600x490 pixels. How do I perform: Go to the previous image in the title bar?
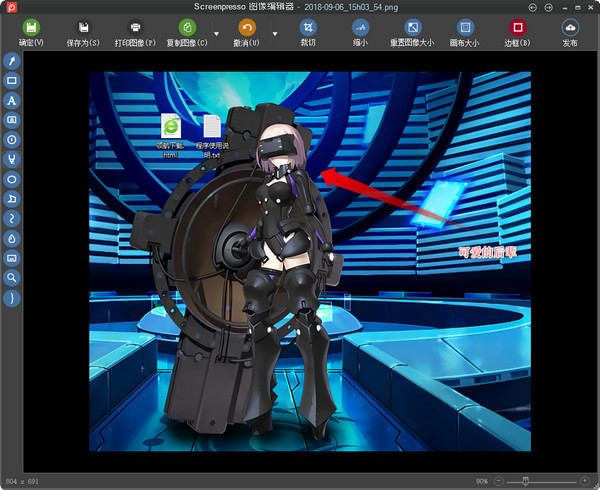pyautogui.click(x=533, y=7)
